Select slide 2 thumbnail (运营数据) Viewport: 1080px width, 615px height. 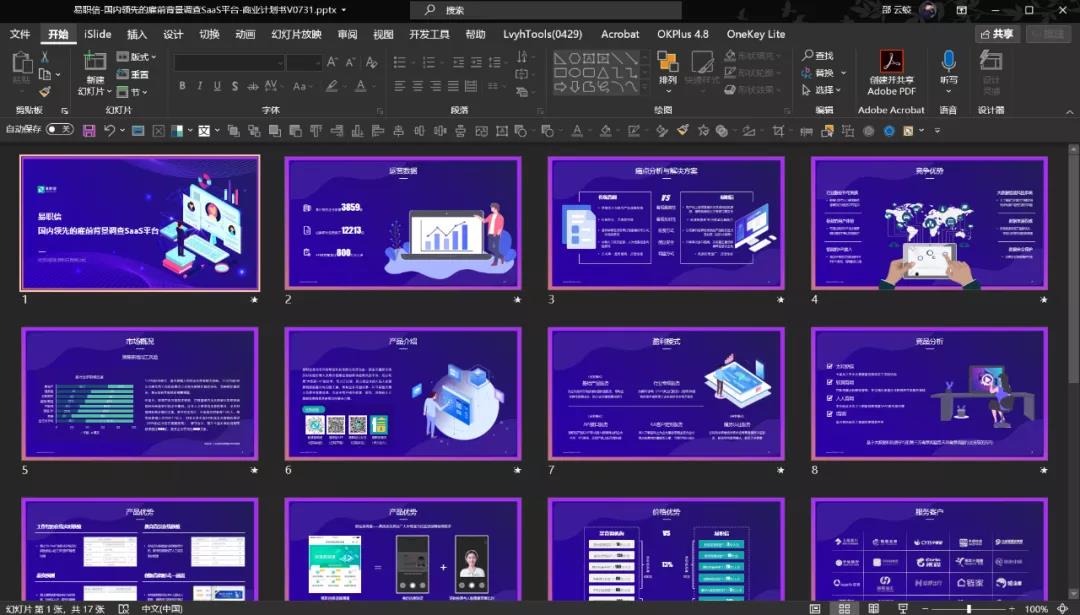(403, 223)
